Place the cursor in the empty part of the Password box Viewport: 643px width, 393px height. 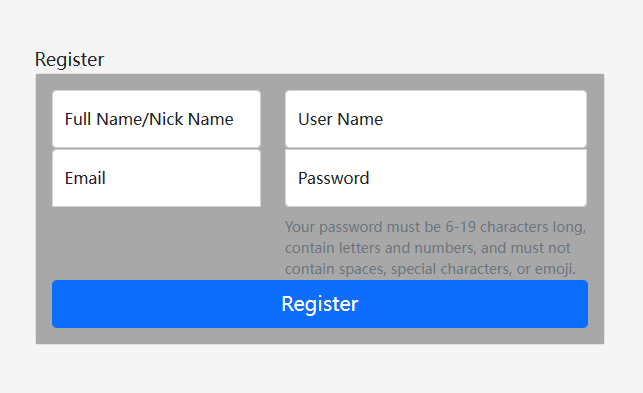478,178
